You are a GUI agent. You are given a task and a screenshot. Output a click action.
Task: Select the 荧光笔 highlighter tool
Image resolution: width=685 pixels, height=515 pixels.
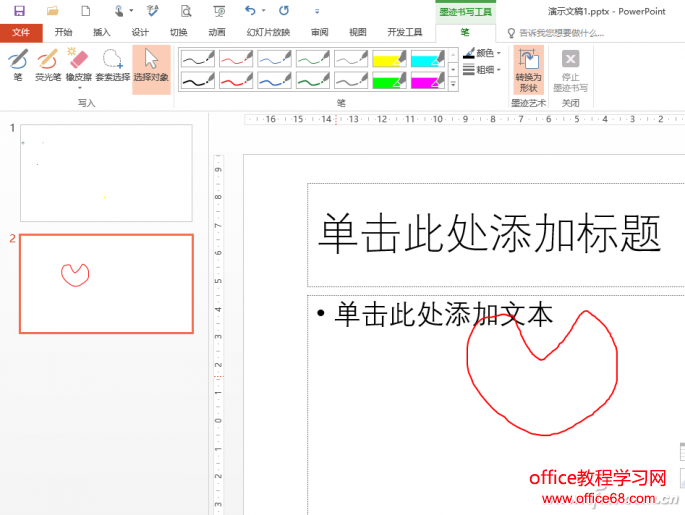click(x=48, y=66)
